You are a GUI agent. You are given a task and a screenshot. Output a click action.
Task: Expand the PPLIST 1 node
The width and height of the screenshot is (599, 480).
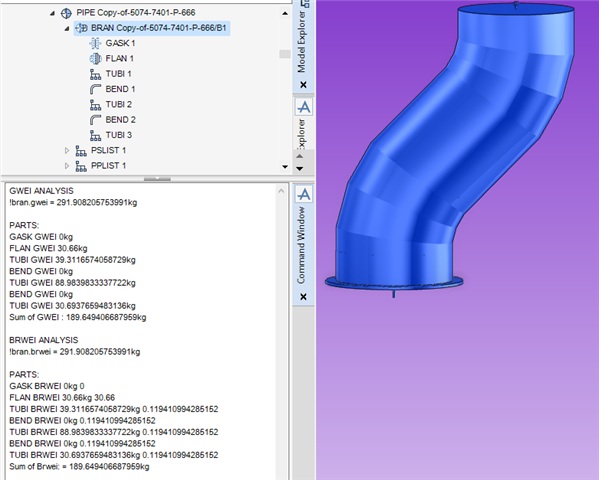[x=67, y=166]
